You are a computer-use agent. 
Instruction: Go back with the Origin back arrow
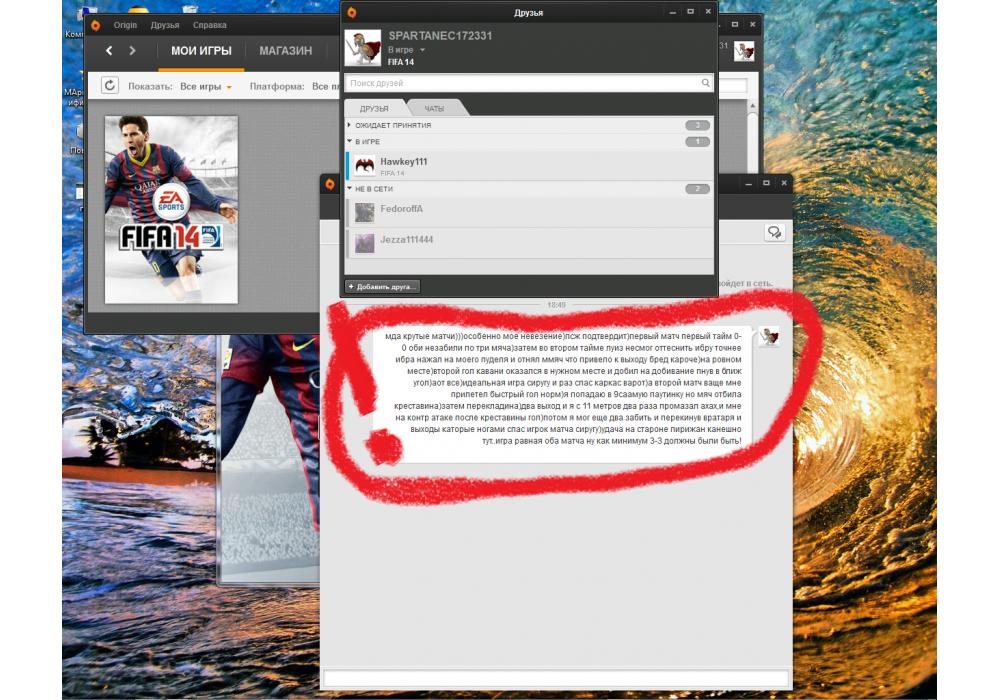[109, 50]
